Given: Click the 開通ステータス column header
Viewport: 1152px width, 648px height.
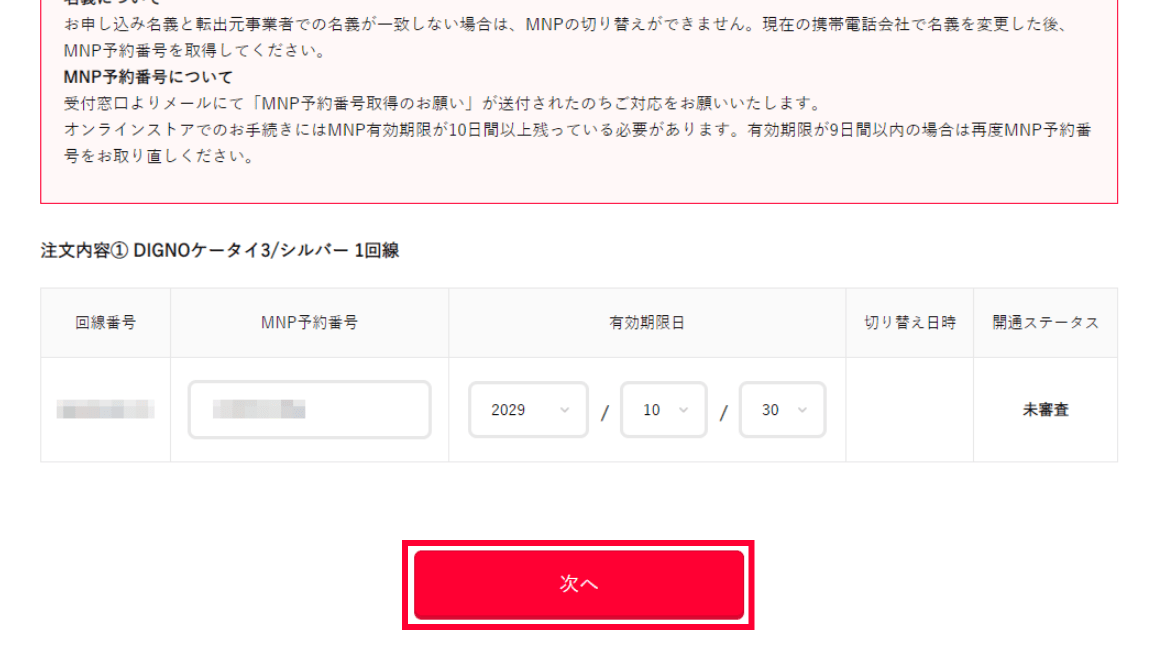Looking at the screenshot, I should tap(1045, 323).
